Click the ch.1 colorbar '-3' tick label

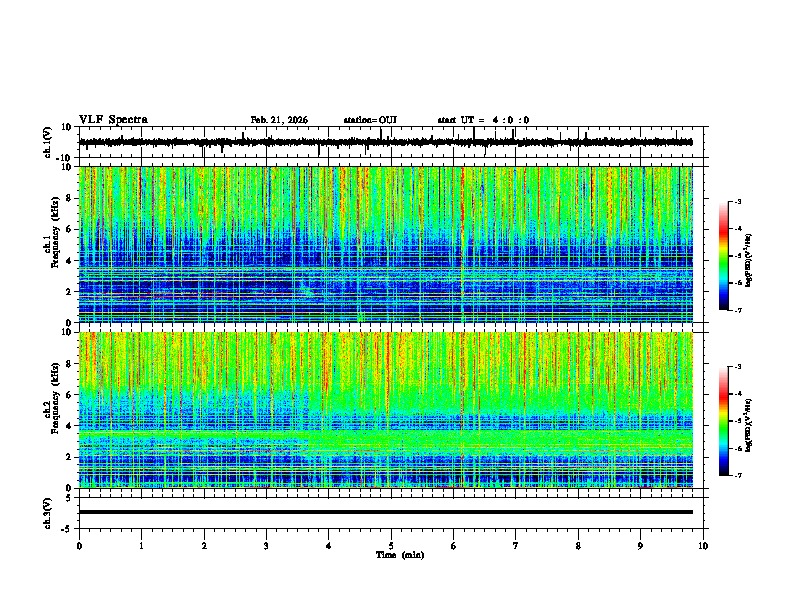click(x=737, y=202)
